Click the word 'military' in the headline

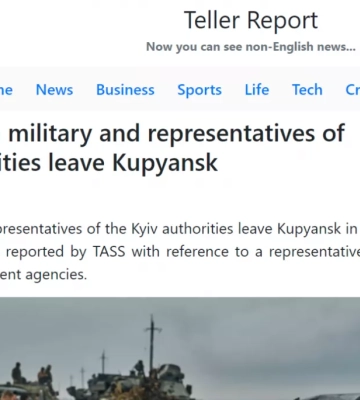[x=50, y=134]
